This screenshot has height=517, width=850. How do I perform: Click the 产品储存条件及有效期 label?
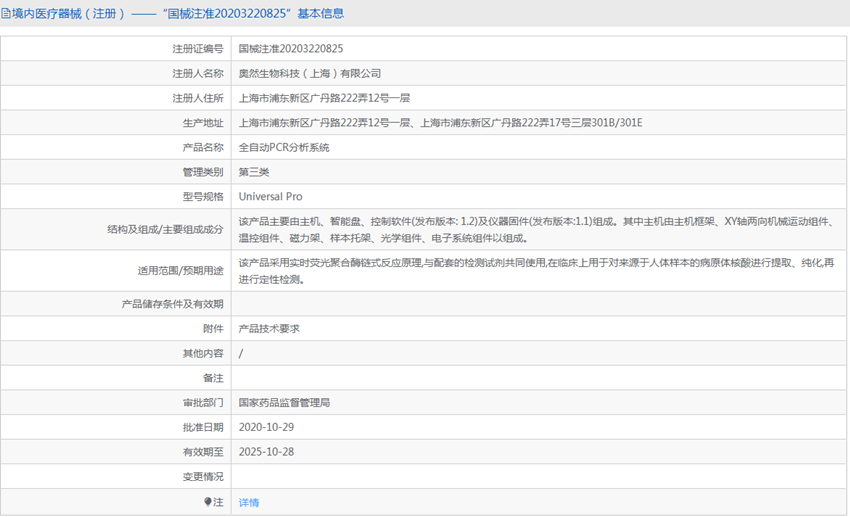pyautogui.click(x=172, y=304)
